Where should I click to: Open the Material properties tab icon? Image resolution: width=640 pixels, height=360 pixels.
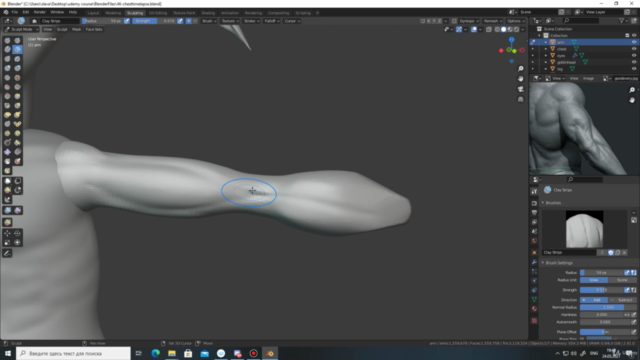pyautogui.click(x=534, y=309)
